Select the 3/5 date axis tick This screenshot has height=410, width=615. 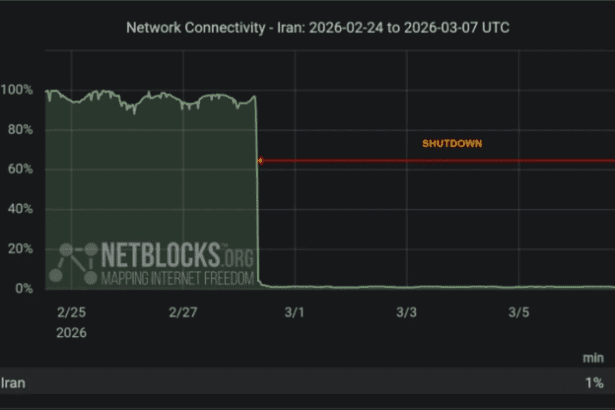click(x=519, y=313)
